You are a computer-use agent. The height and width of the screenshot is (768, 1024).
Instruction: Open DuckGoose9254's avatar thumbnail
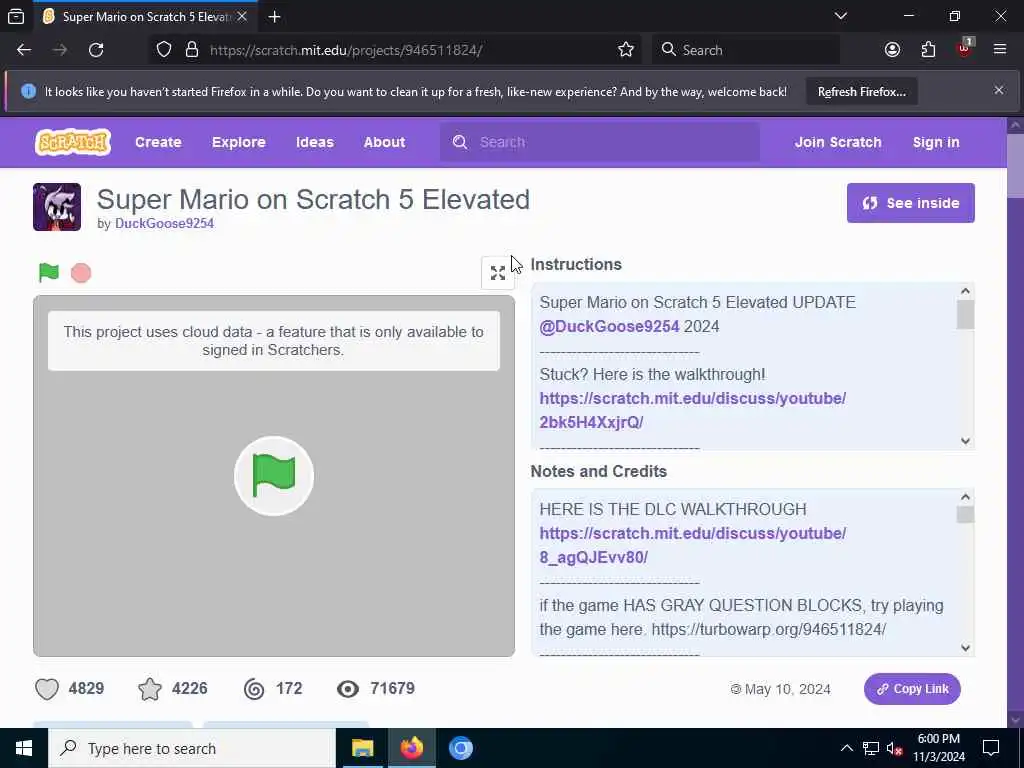pyautogui.click(x=57, y=207)
